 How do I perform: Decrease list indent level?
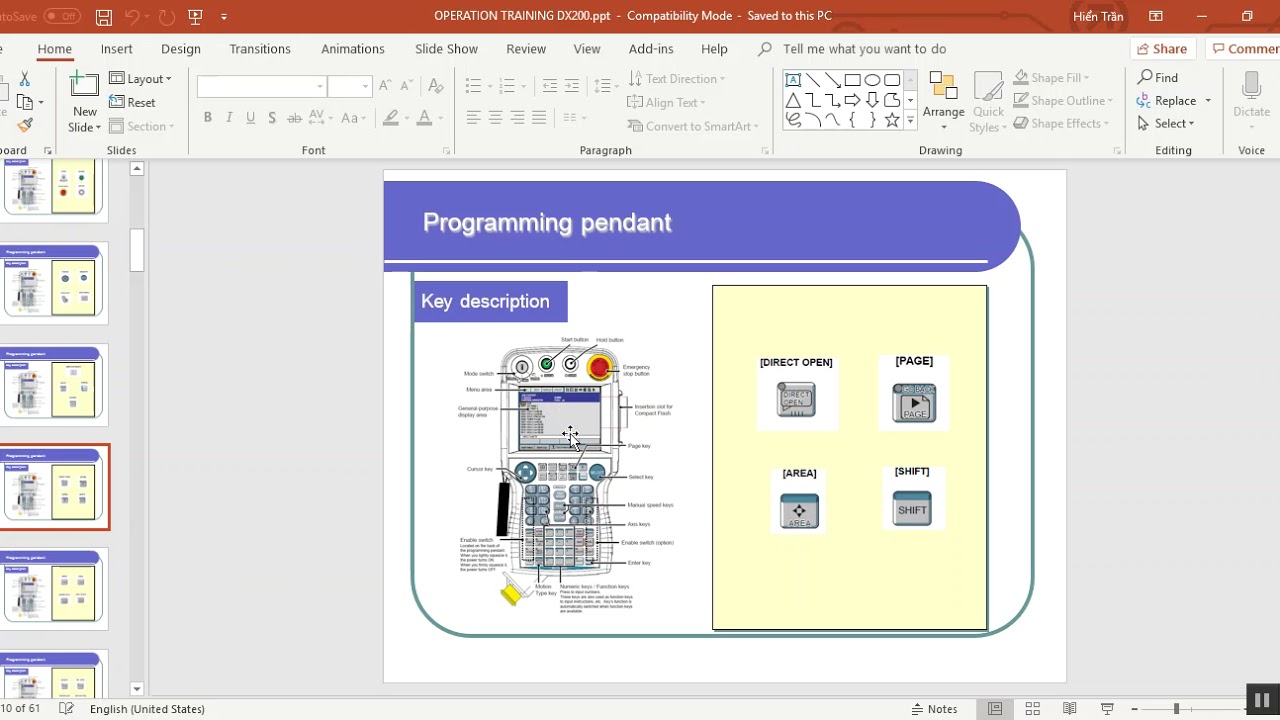(549, 86)
